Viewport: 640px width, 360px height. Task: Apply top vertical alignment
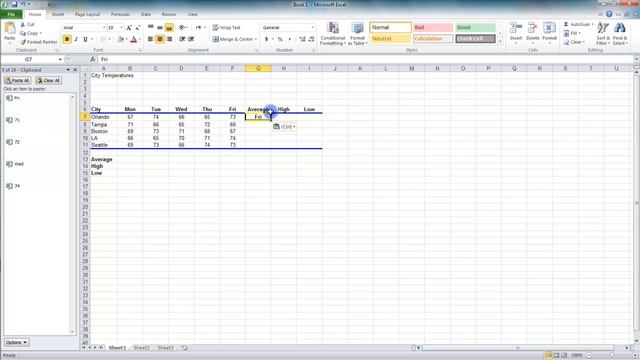[x=151, y=27]
